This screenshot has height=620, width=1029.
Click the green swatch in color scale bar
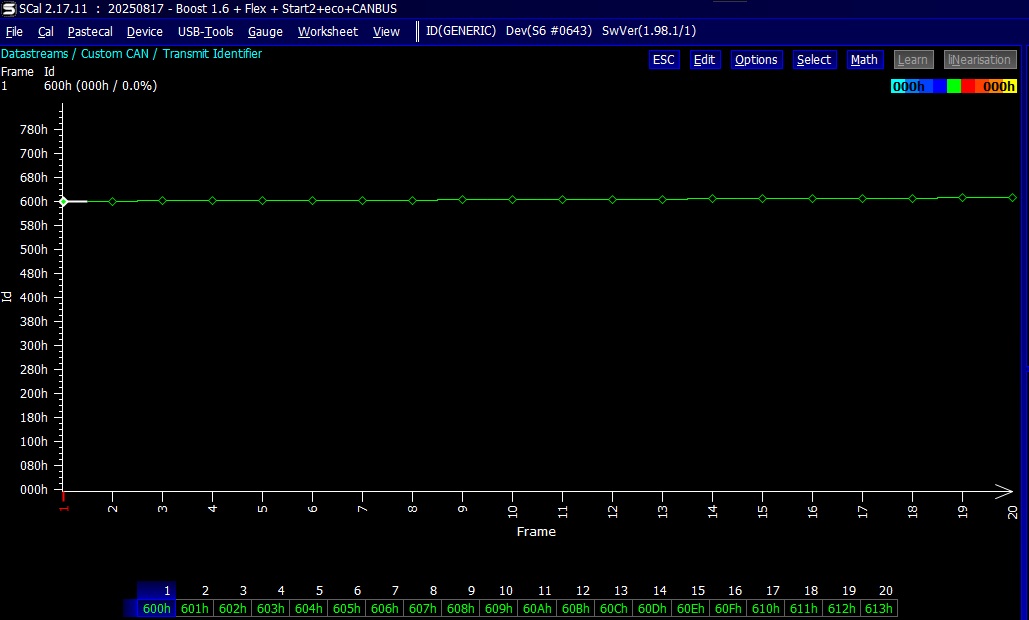coord(954,87)
